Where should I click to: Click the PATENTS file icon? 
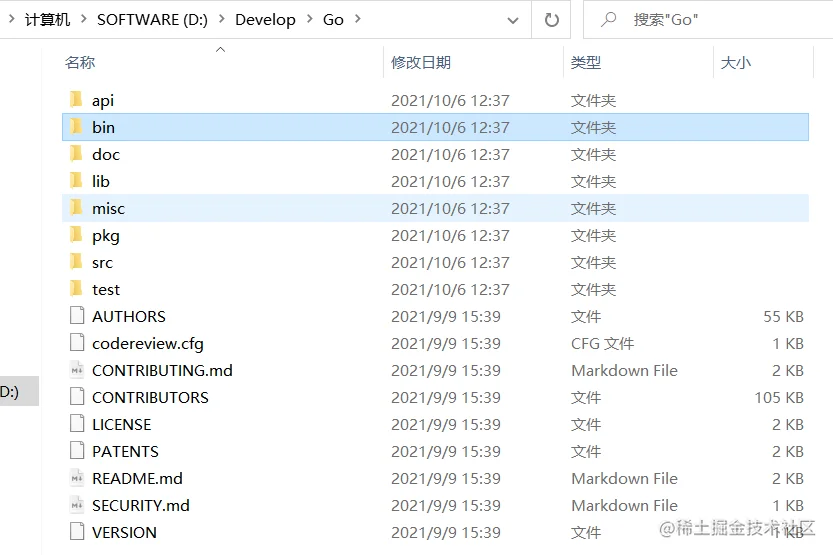[x=77, y=450]
